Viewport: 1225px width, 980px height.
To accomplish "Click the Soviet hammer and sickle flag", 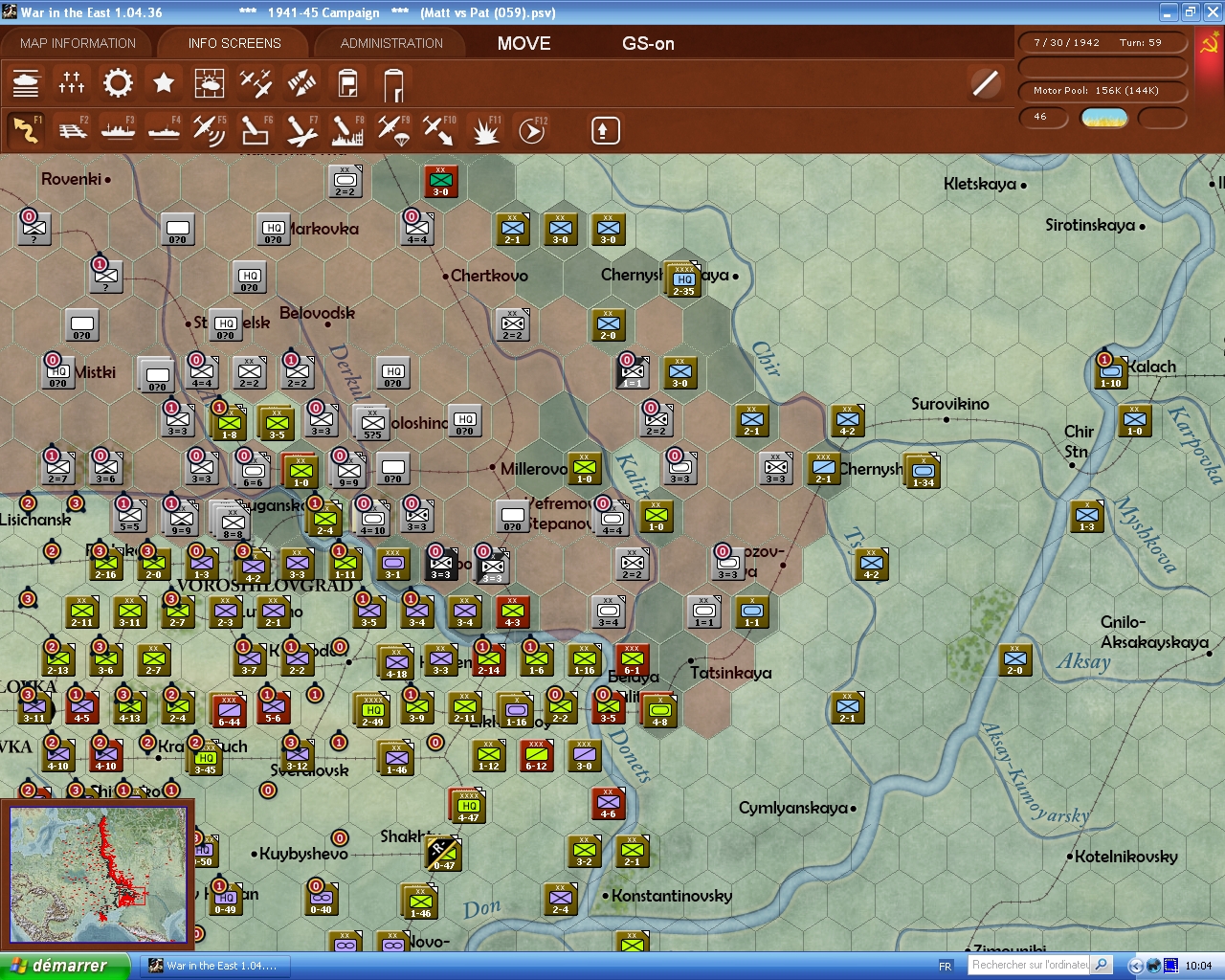I will click(x=1209, y=44).
